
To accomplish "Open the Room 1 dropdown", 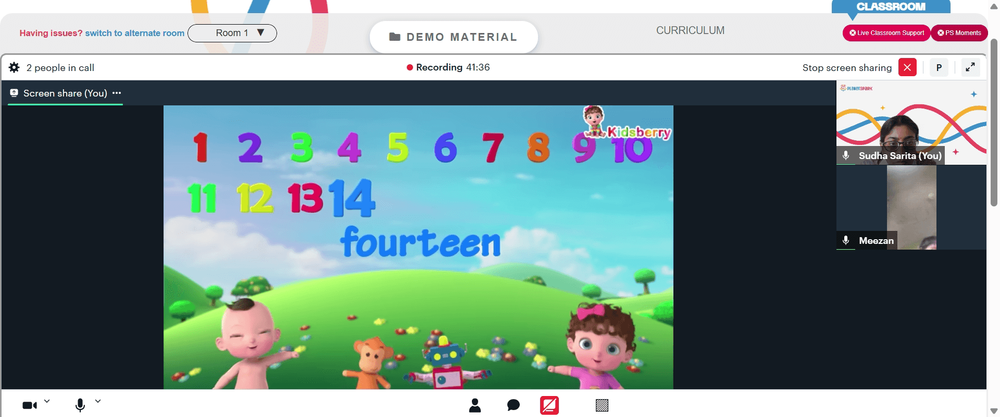I will point(232,33).
